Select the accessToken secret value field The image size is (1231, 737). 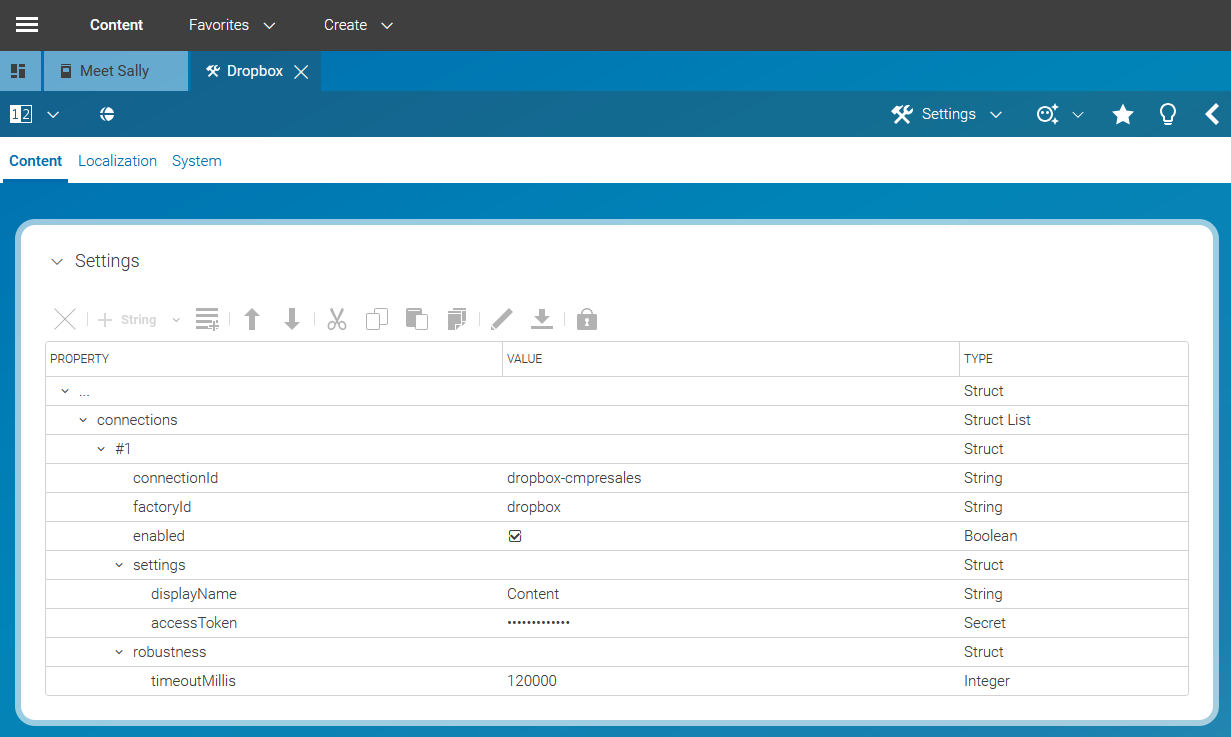[x=539, y=623]
